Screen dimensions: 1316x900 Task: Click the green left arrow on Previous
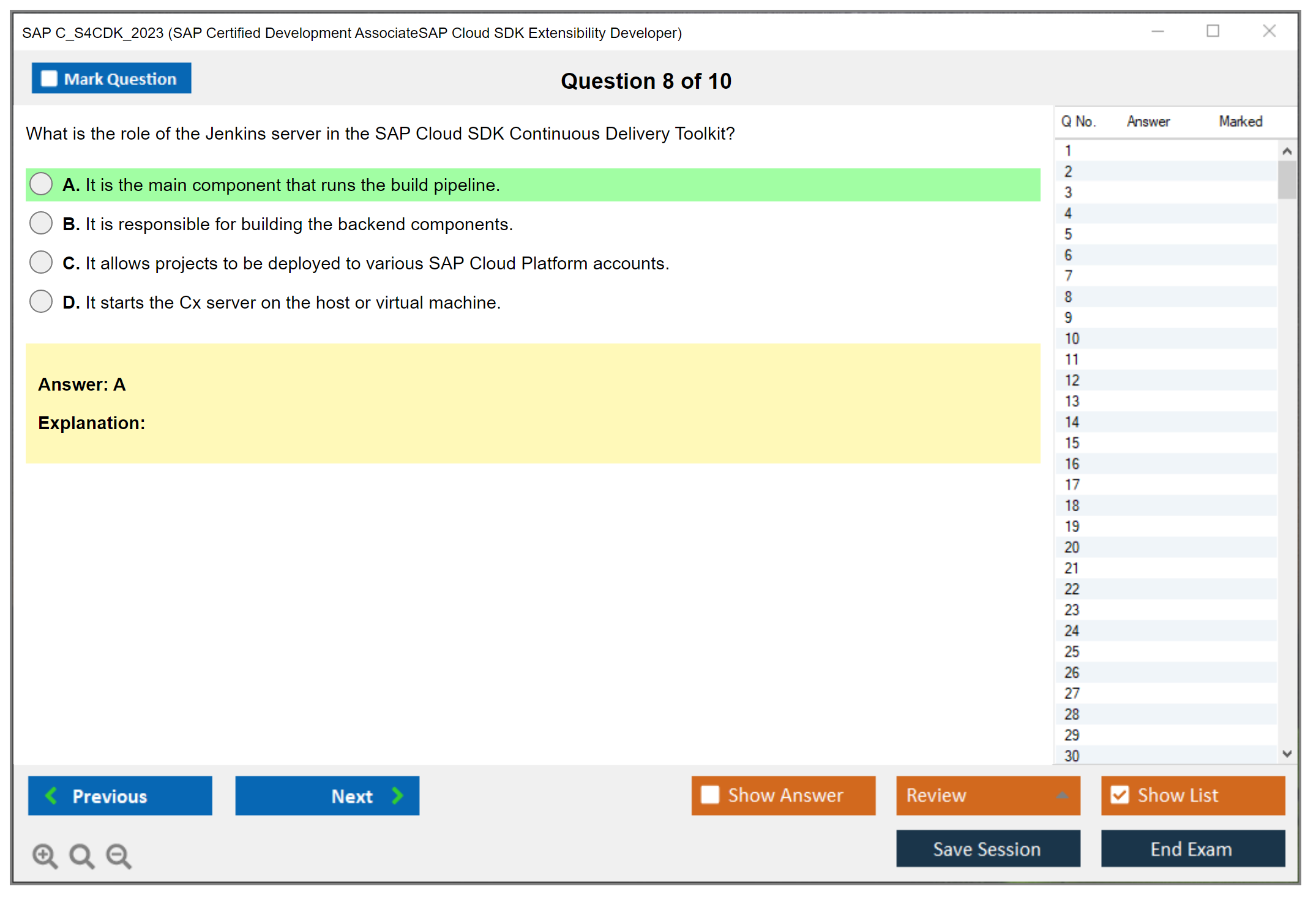[x=51, y=795]
